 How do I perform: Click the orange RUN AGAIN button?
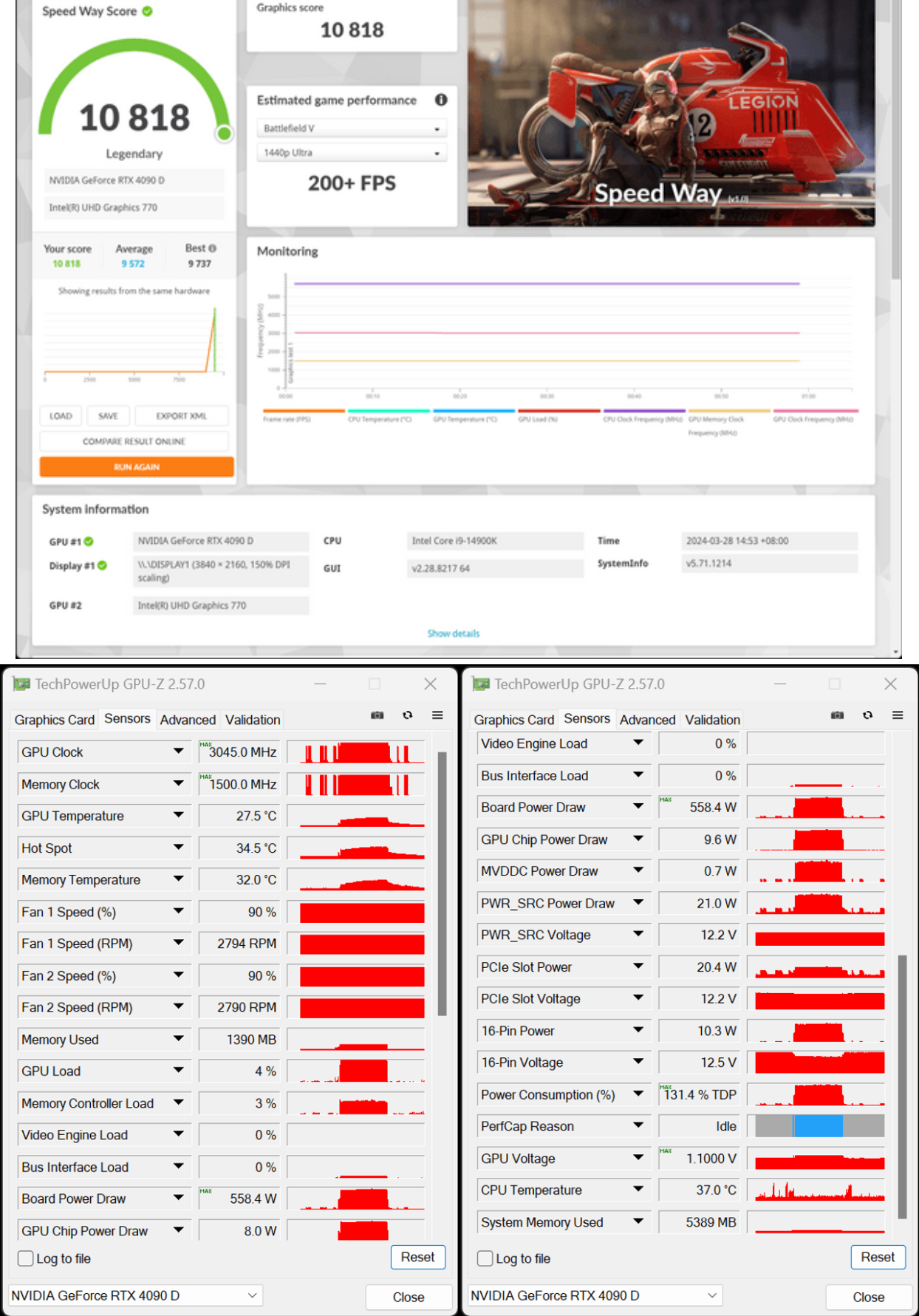pos(137,467)
